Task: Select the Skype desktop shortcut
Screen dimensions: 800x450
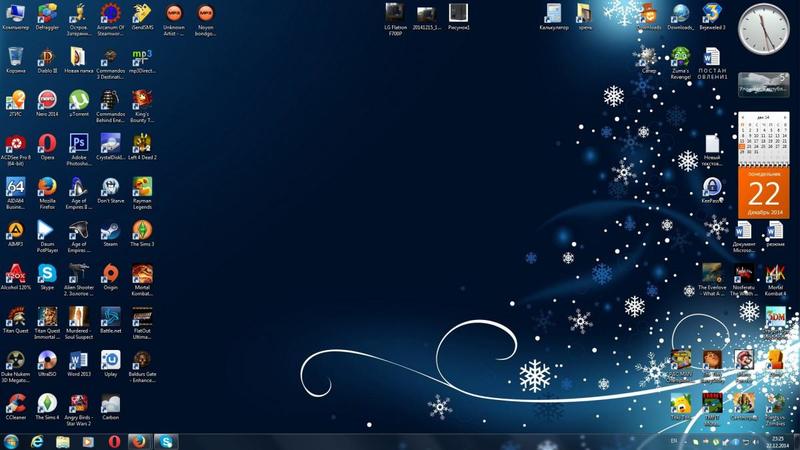Action: [x=46, y=274]
